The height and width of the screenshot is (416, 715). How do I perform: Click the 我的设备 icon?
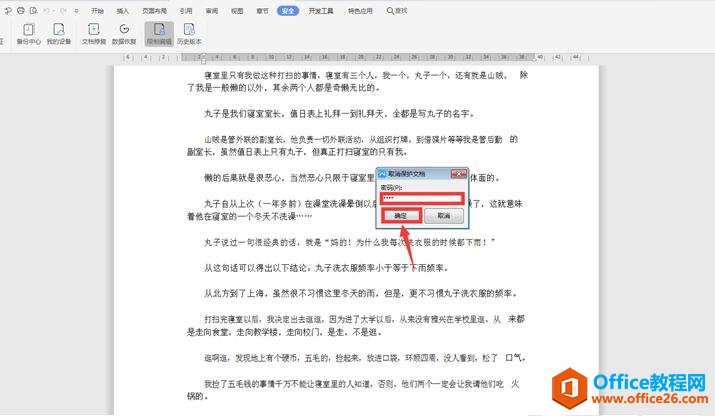pos(59,34)
